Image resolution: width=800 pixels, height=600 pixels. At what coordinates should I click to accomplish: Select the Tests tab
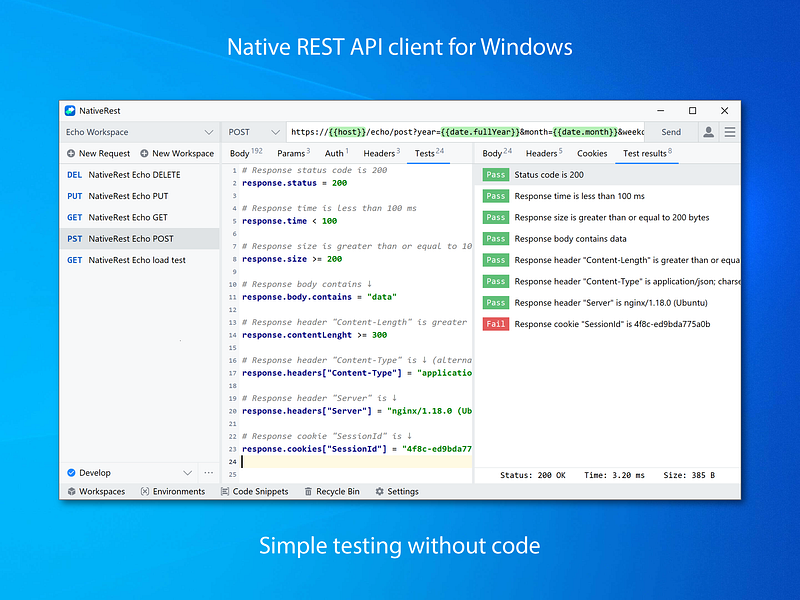coord(429,153)
